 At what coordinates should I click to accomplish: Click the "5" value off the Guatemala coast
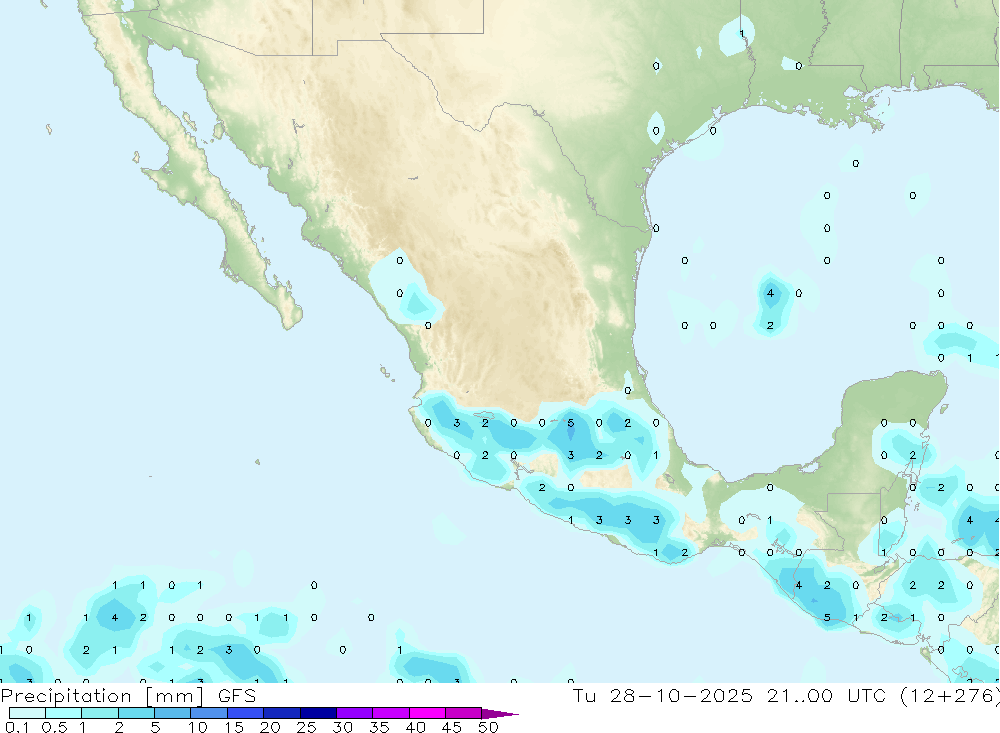tap(827, 618)
